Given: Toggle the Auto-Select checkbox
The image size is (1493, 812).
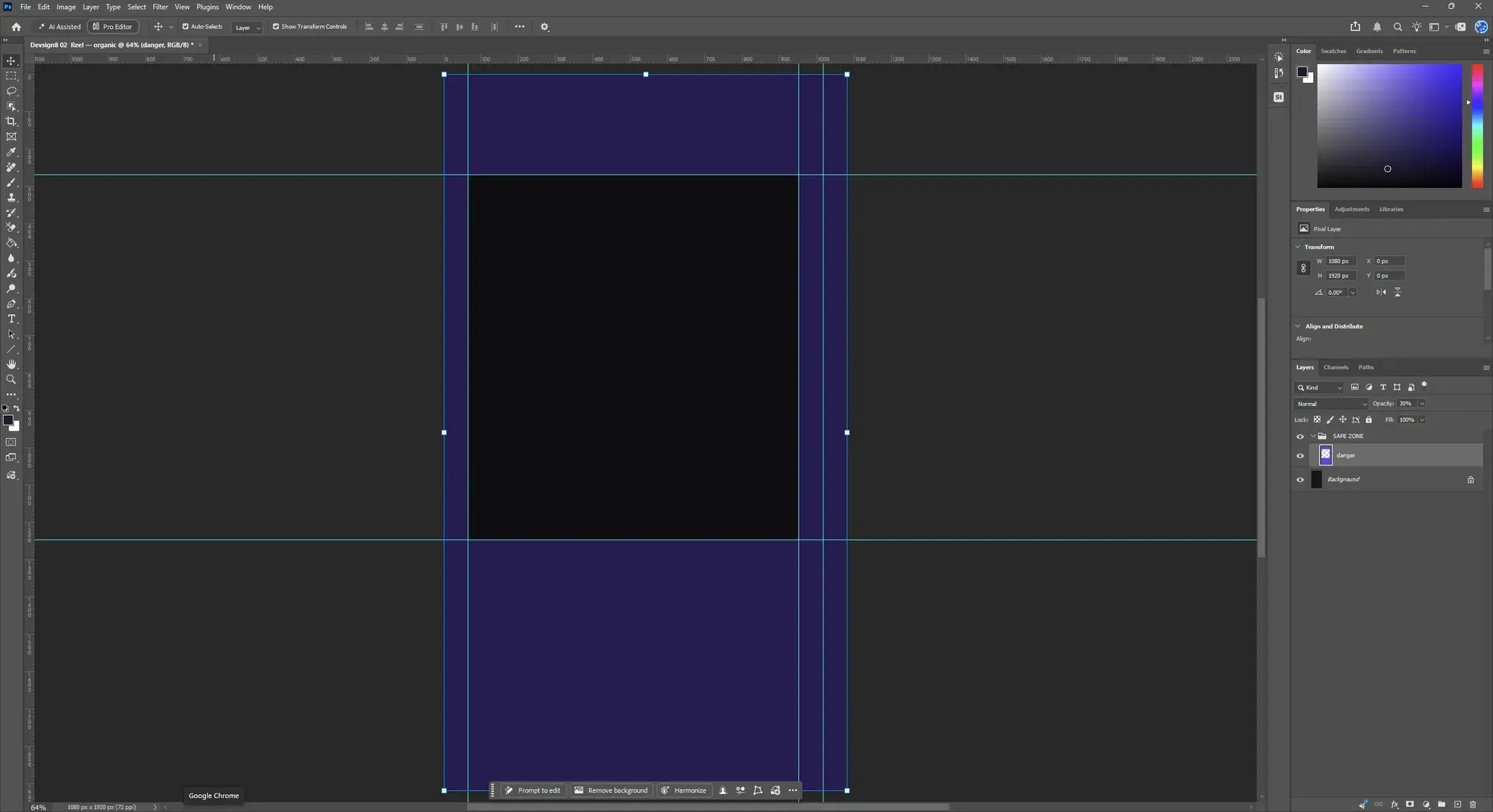Looking at the screenshot, I should (185, 27).
